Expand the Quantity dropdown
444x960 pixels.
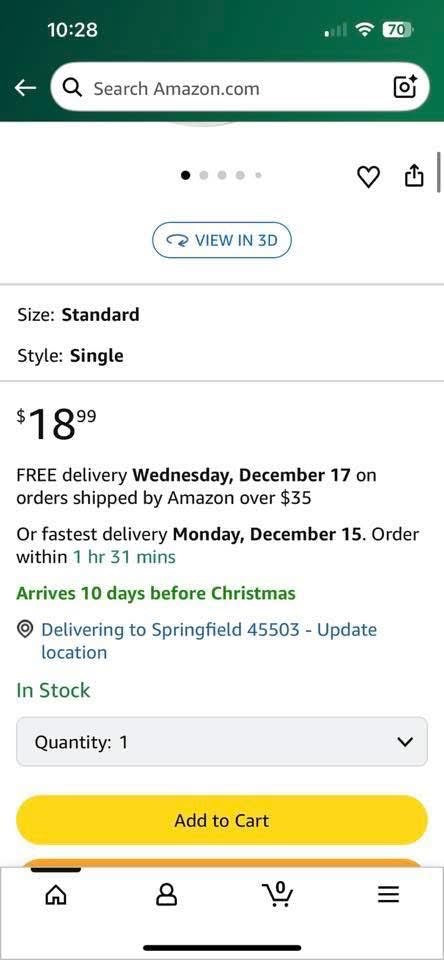click(222, 741)
